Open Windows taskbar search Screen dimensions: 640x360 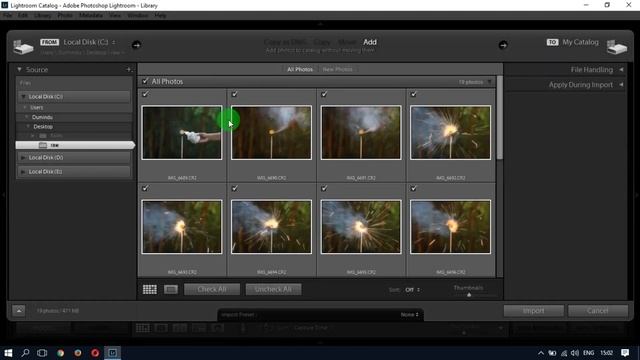pyautogui.click(x=25, y=353)
